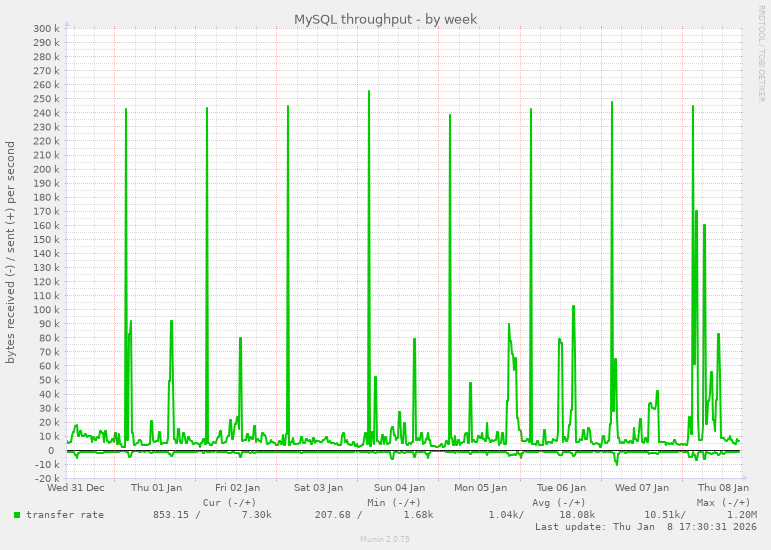
Task: Click the 'Mon 05 Jan' axis label
Action: pos(480,488)
